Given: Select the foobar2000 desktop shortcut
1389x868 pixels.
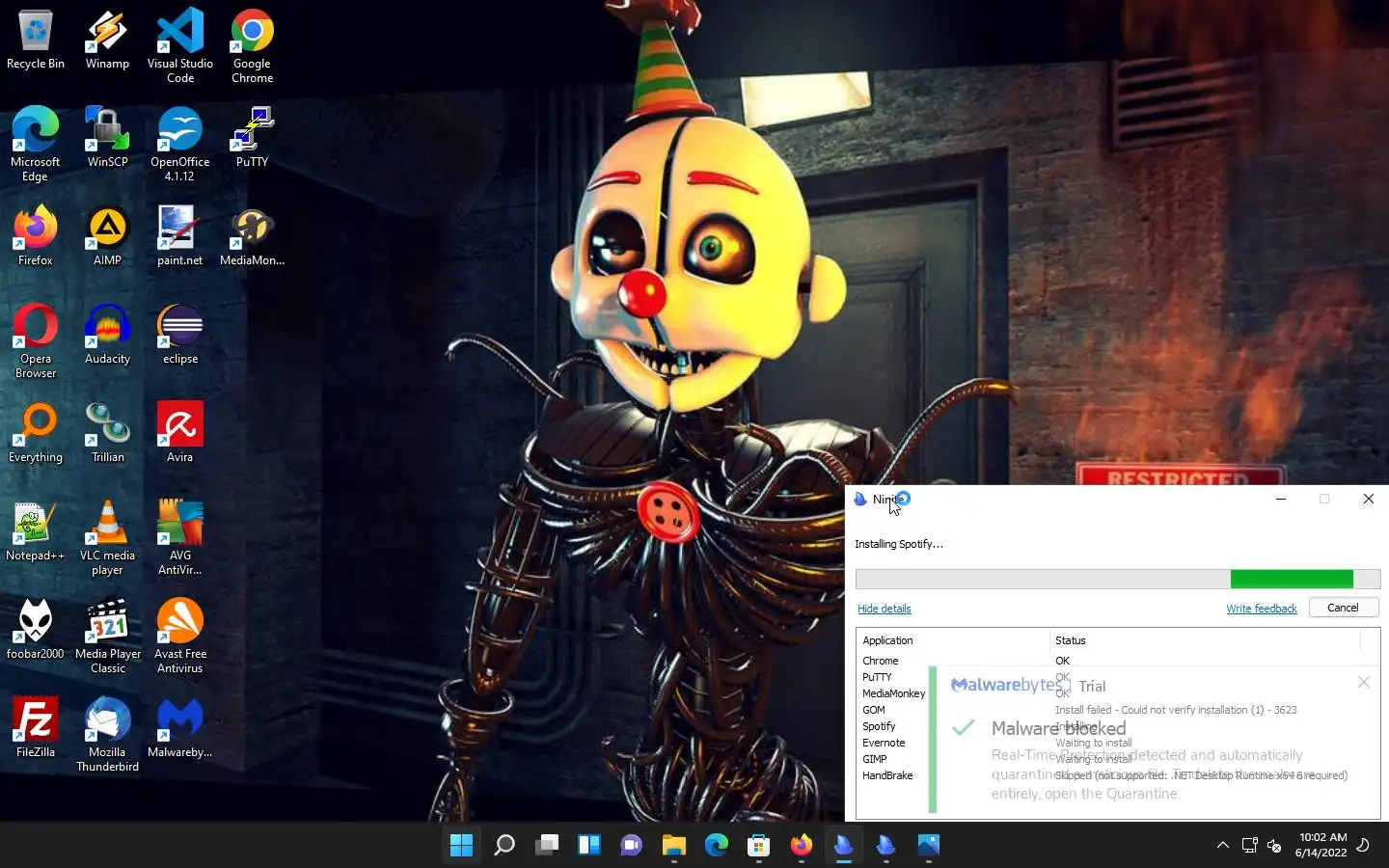Looking at the screenshot, I should click(36, 630).
